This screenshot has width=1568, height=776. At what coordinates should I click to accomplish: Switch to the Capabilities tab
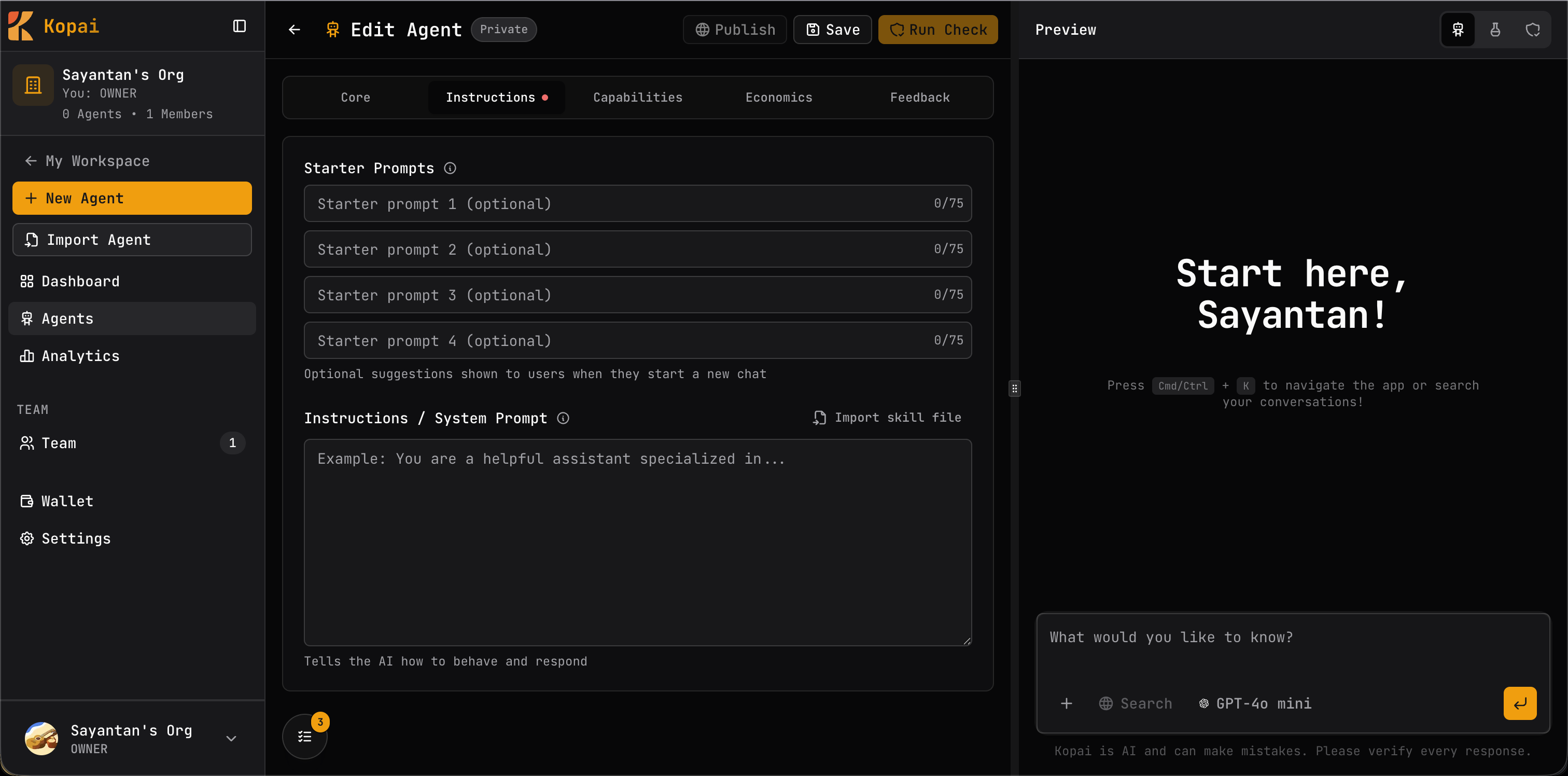[x=637, y=98]
